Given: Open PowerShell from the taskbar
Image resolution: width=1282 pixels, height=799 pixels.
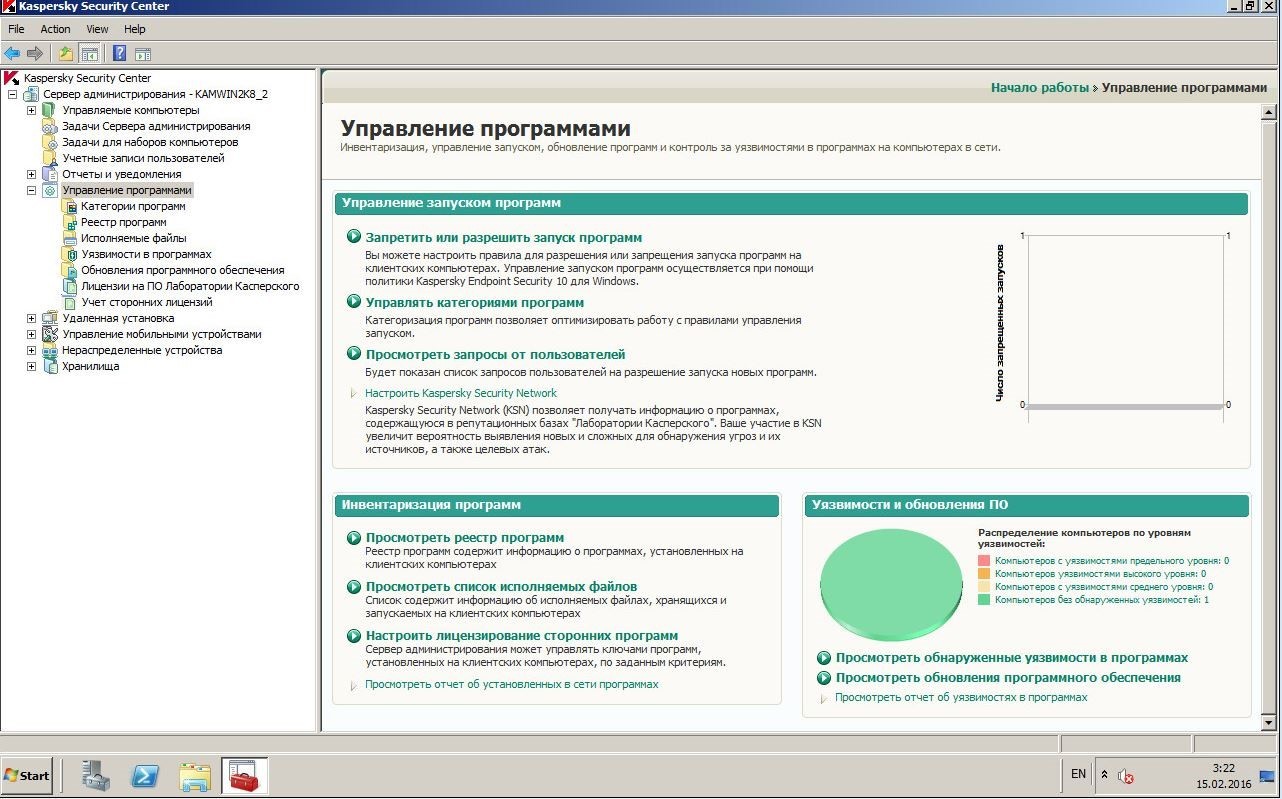Looking at the screenshot, I should (x=145, y=775).
